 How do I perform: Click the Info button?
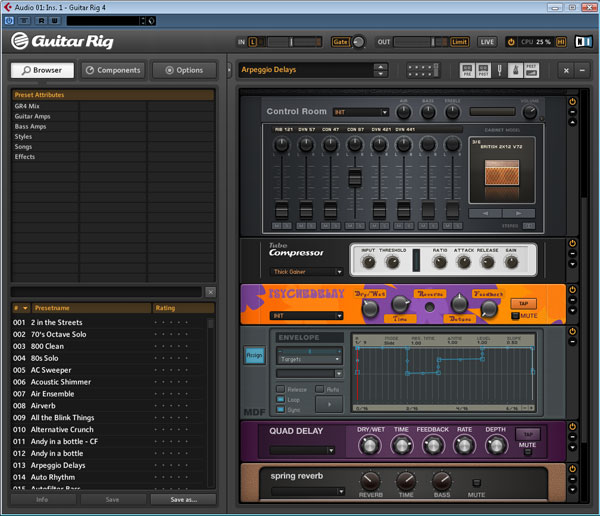42,500
